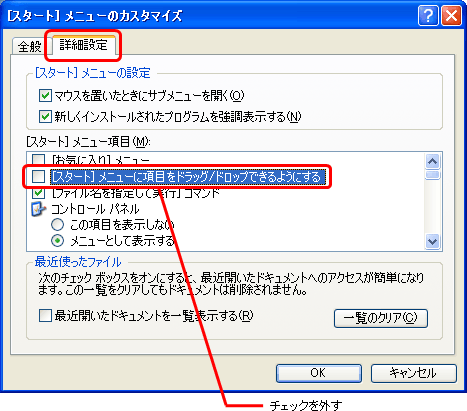Toggle マウスを置いたときにサブメニューを開く checkbox
The image size is (467, 411).
45,96
